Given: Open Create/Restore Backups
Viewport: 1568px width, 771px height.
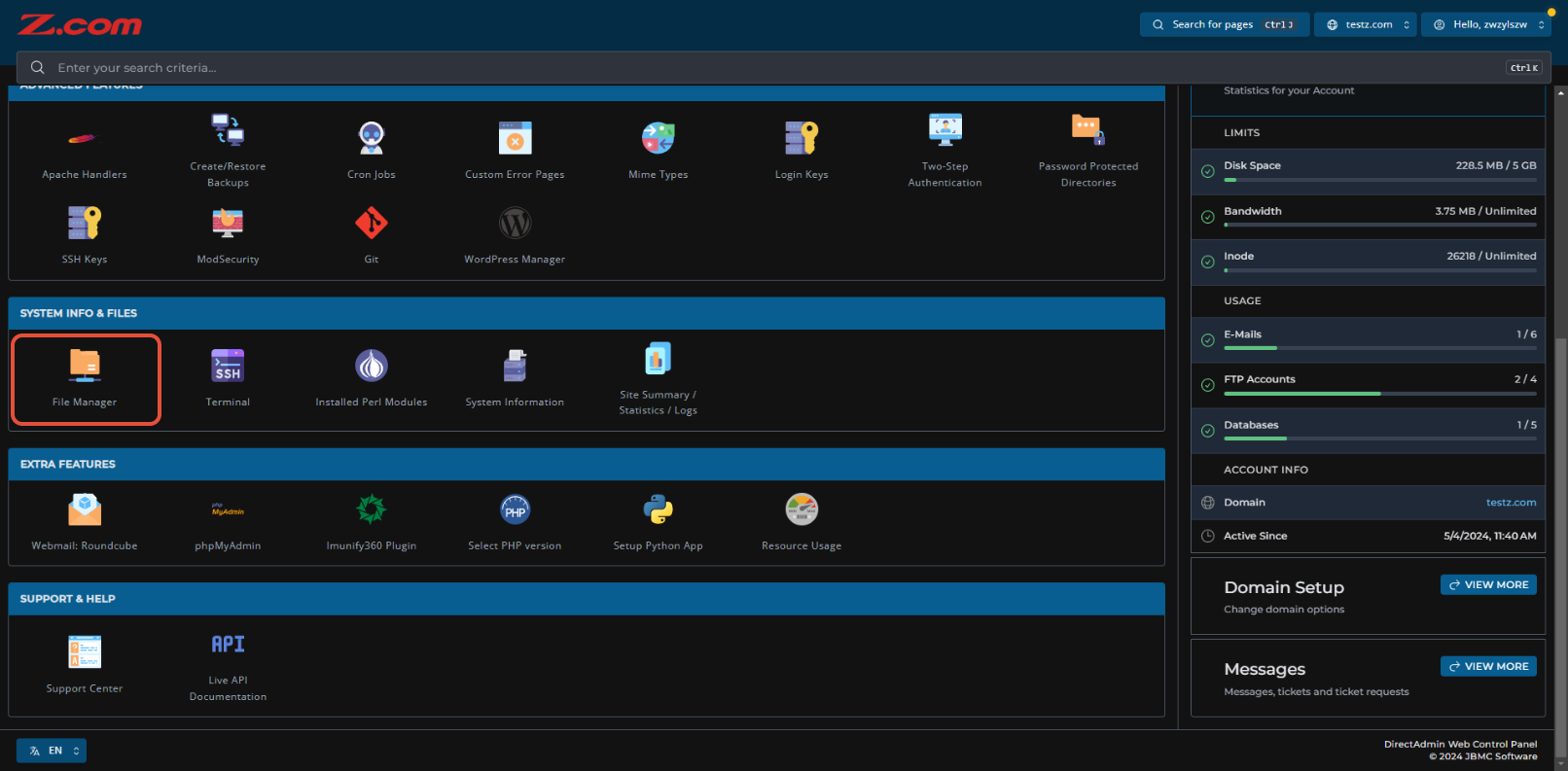Looking at the screenshot, I should (x=228, y=150).
